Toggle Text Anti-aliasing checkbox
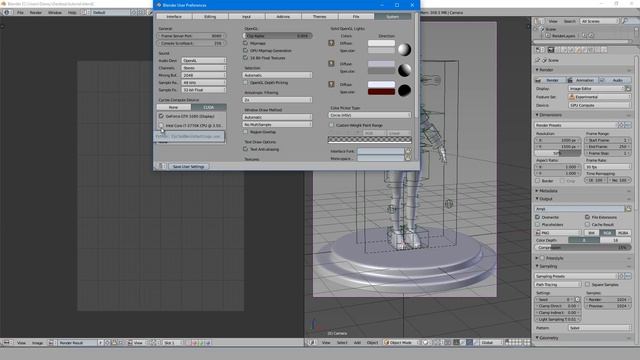 245,149
